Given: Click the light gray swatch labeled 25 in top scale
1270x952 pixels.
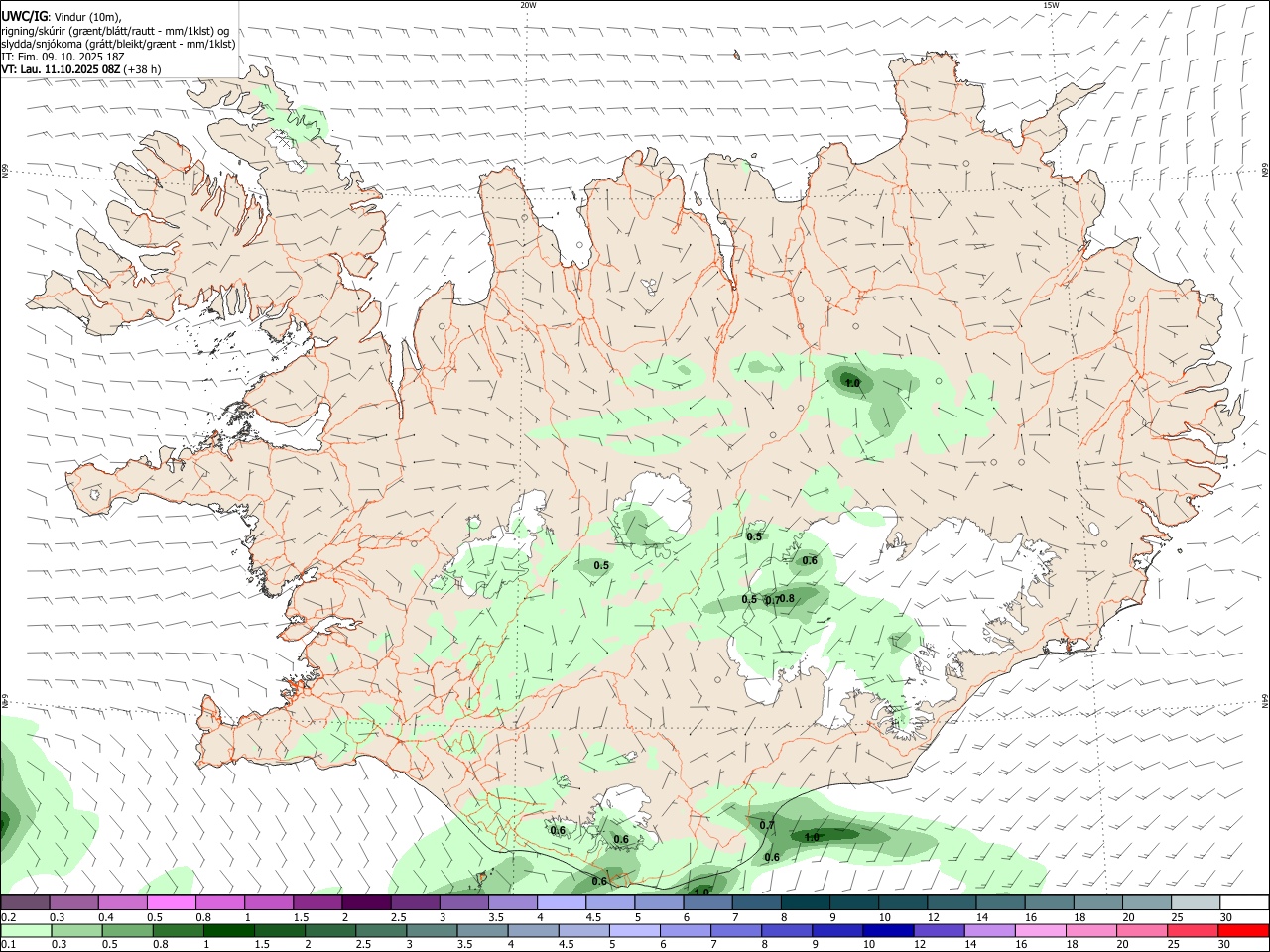Looking at the screenshot, I should (x=1196, y=902).
